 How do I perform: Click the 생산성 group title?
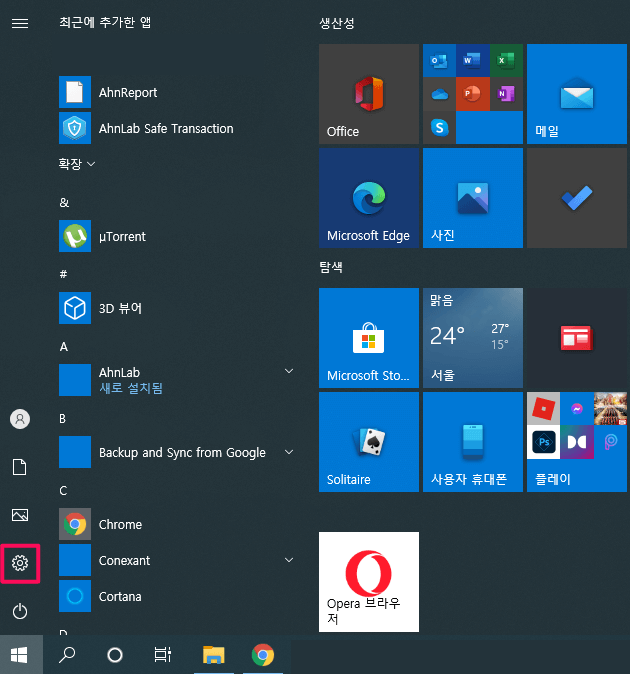coord(336,23)
